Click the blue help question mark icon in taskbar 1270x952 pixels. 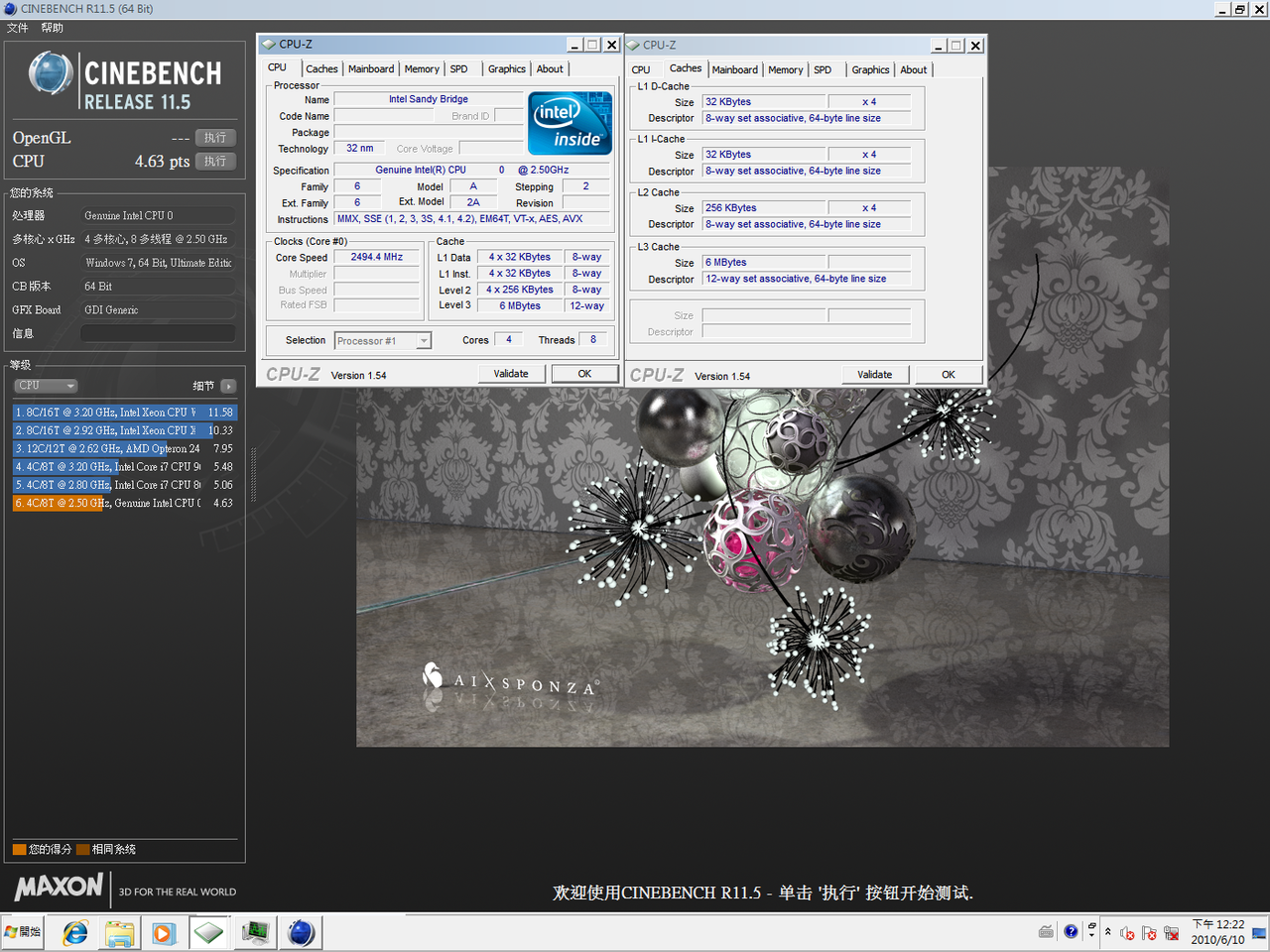tap(1071, 931)
